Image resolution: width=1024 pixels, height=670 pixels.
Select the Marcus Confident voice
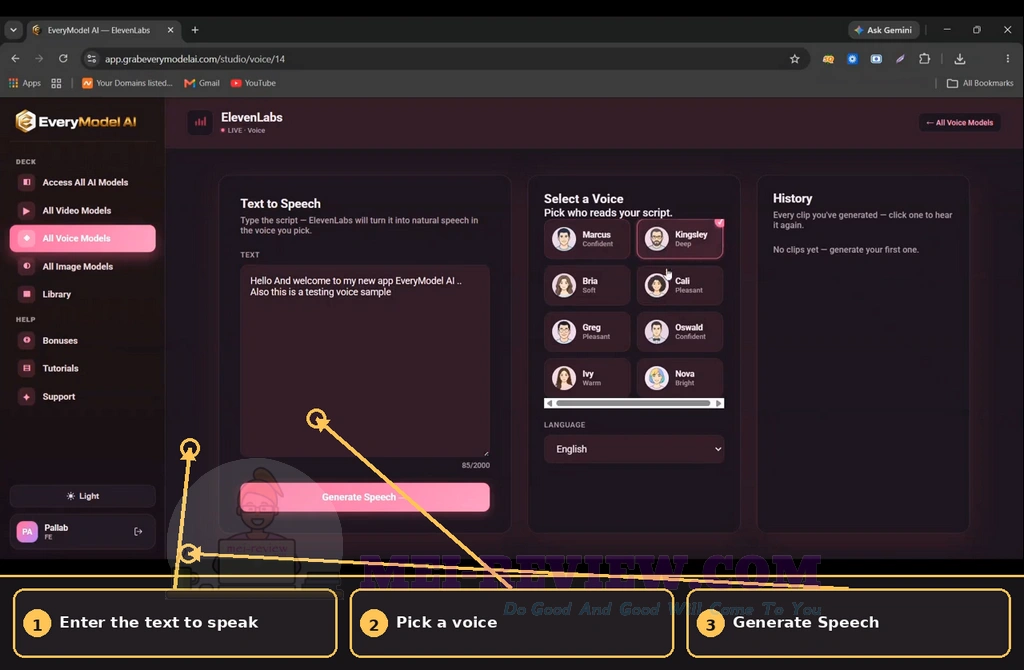click(587, 239)
